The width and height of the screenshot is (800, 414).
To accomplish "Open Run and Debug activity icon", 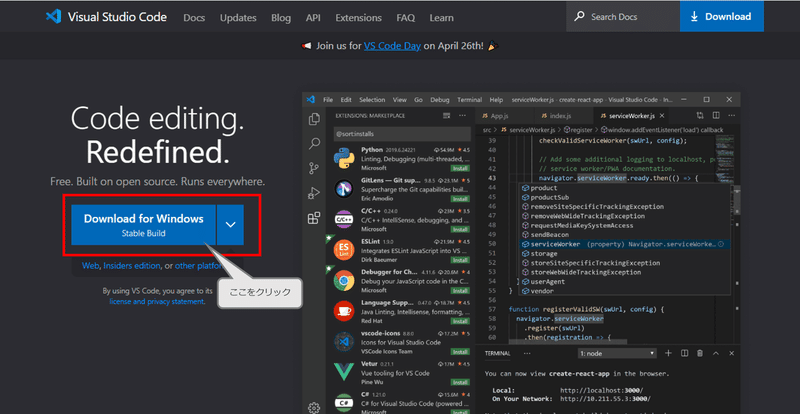I will click(314, 193).
